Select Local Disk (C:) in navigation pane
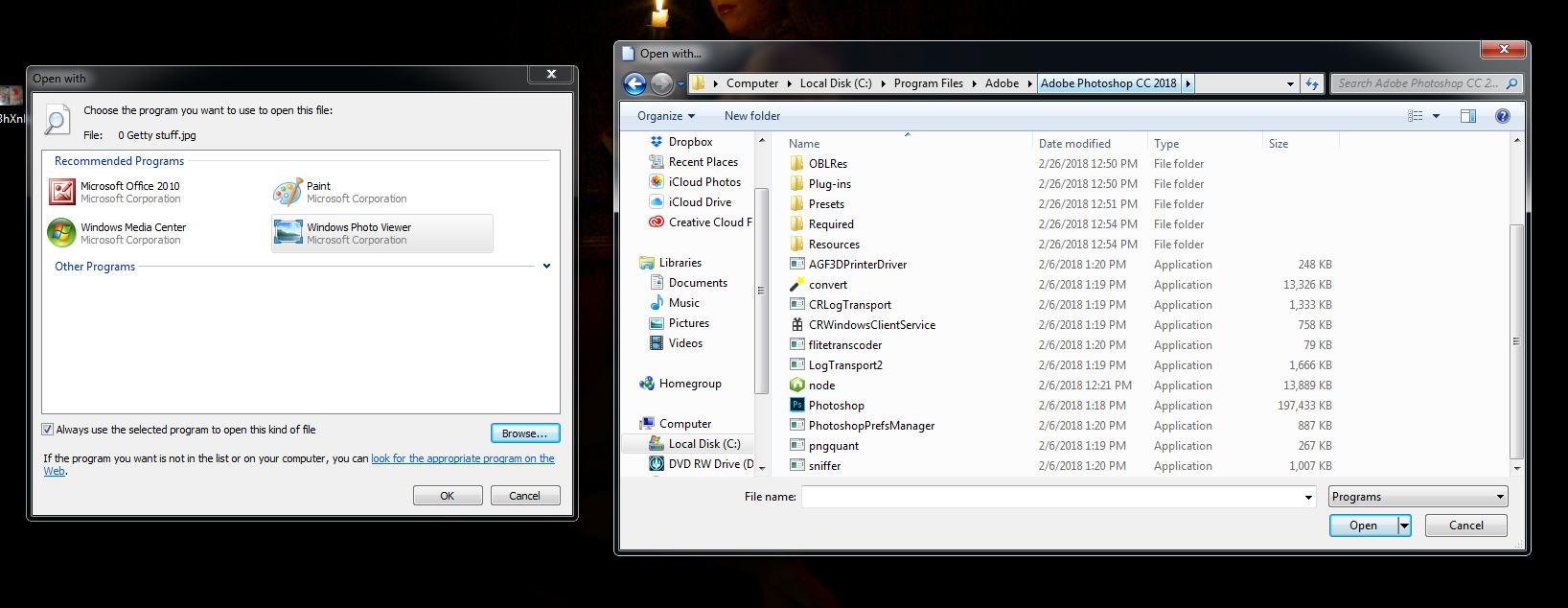This screenshot has height=608, width=1568. [x=703, y=444]
